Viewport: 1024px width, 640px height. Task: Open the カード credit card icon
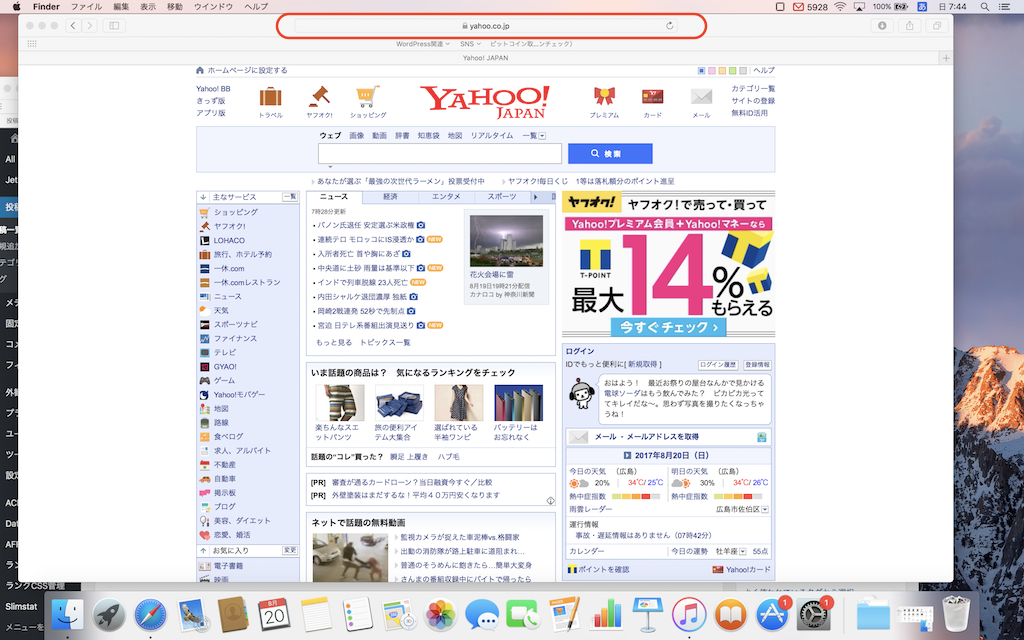[652, 97]
